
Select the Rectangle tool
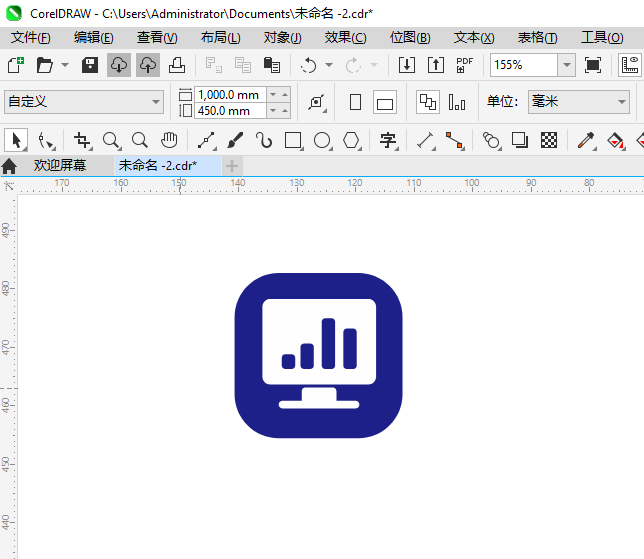pos(293,140)
